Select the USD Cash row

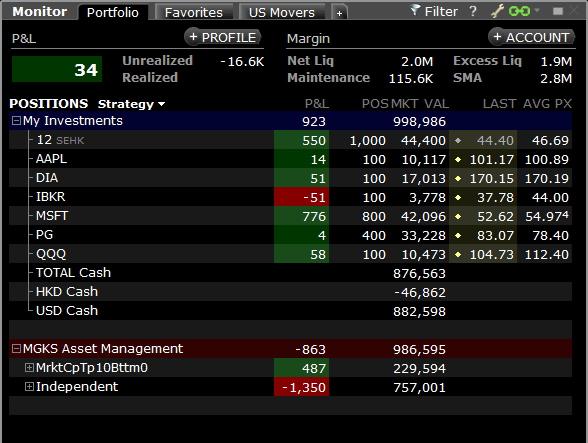[291, 311]
